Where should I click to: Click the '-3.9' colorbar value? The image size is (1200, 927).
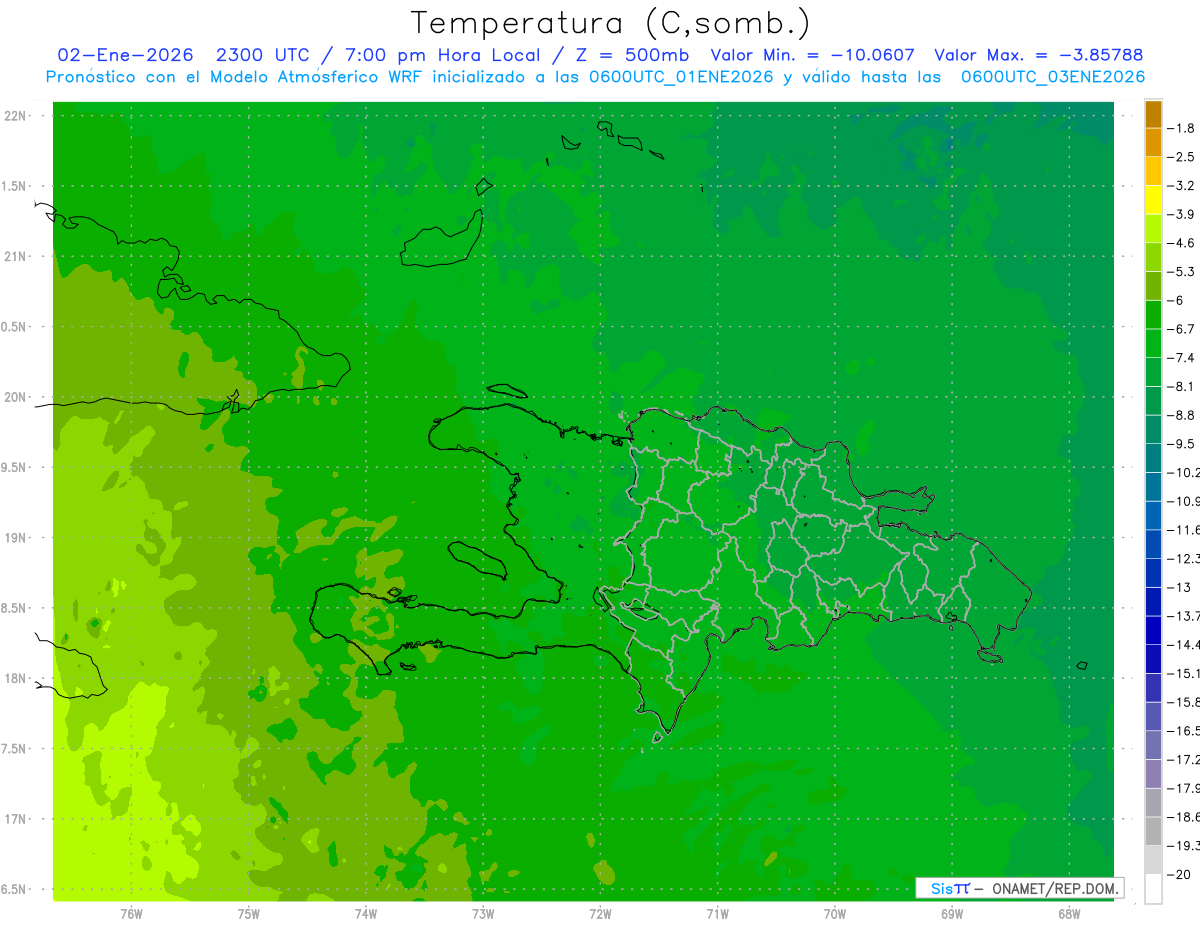click(1182, 214)
